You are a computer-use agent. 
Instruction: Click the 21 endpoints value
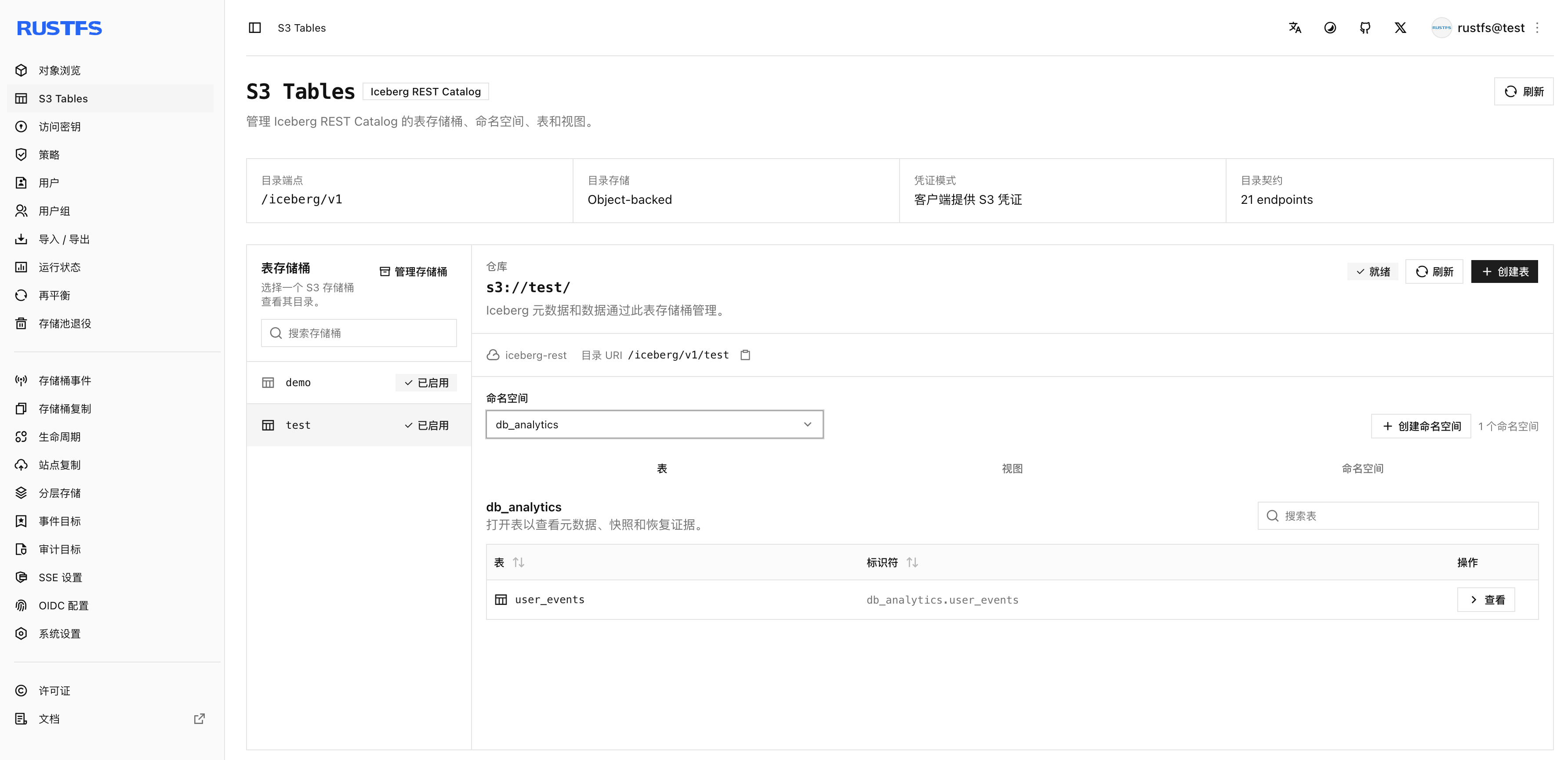click(x=1277, y=199)
